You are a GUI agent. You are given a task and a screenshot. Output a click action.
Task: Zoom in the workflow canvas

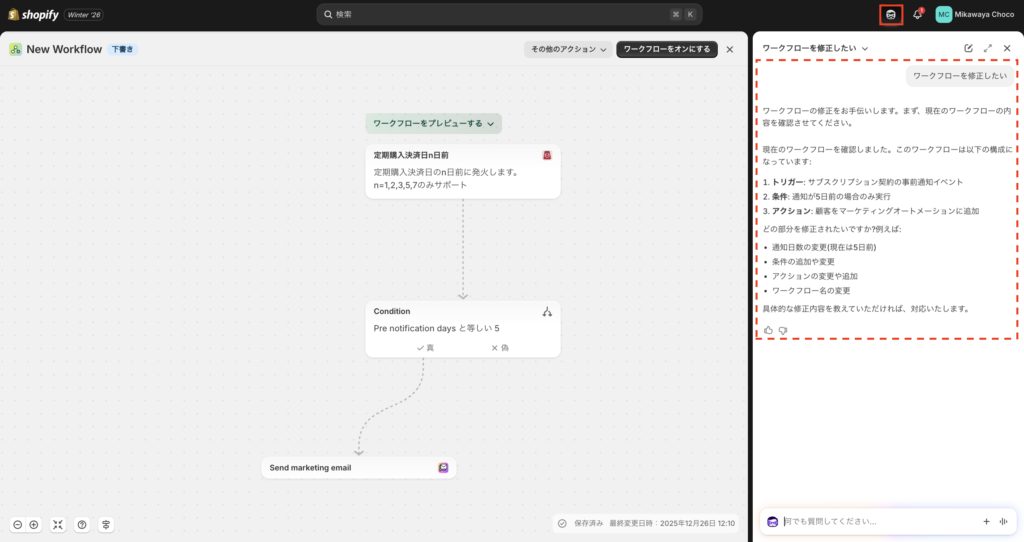[34, 524]
